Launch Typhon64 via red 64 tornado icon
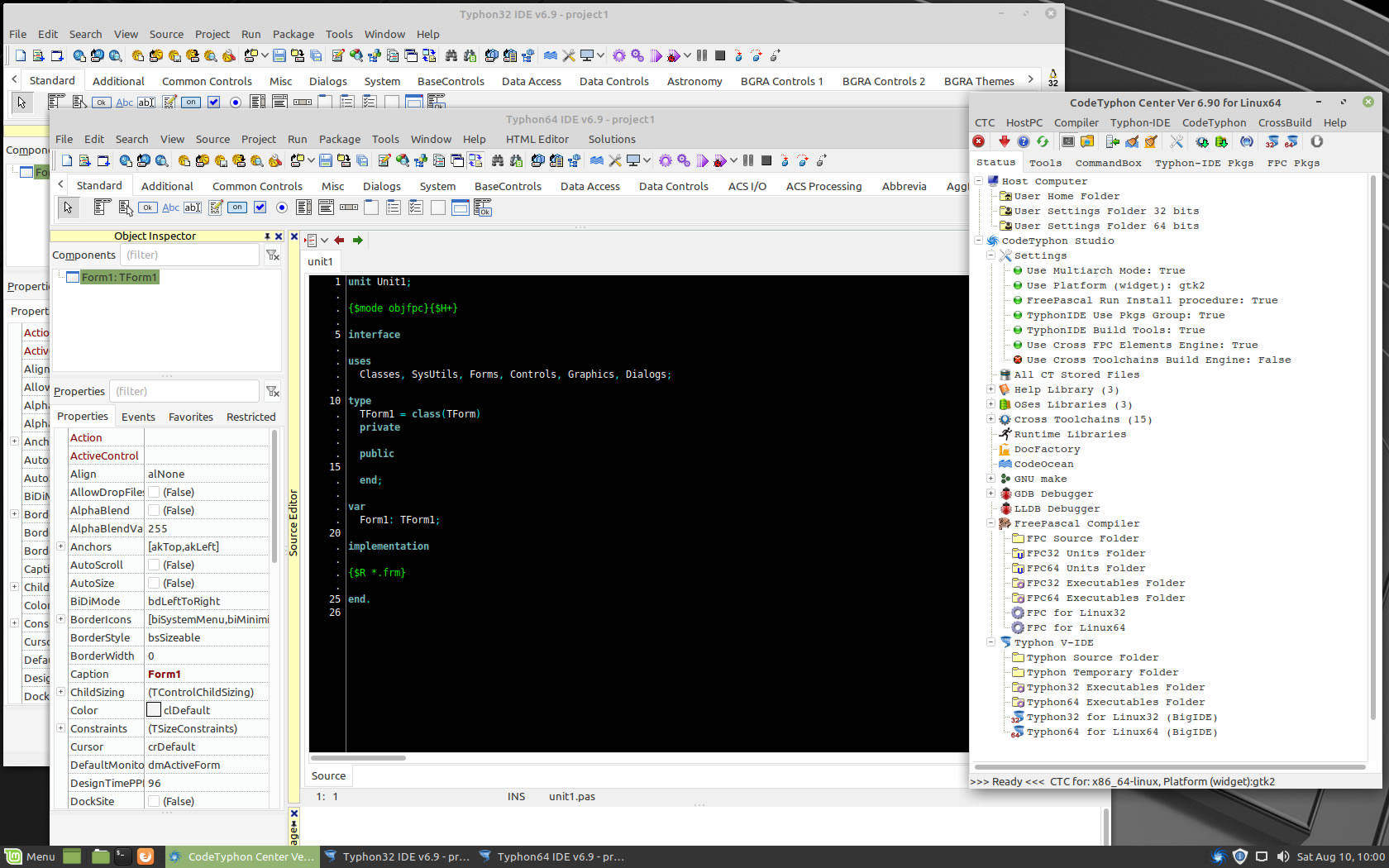Image resolution: width=1389 pixels, height=868 pixels. (x=1291, y=141)
